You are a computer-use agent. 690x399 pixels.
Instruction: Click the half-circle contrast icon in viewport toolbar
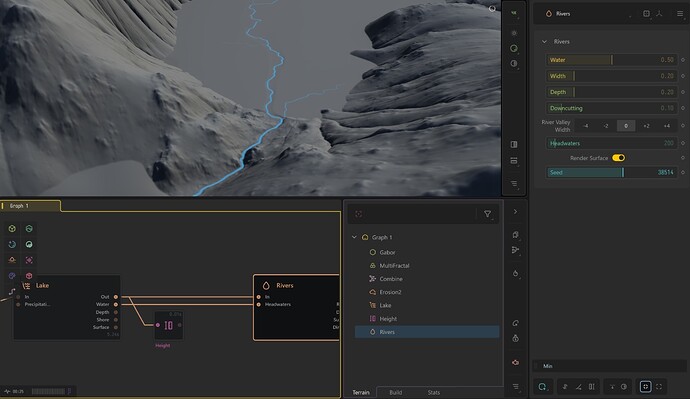coord(514,63)
